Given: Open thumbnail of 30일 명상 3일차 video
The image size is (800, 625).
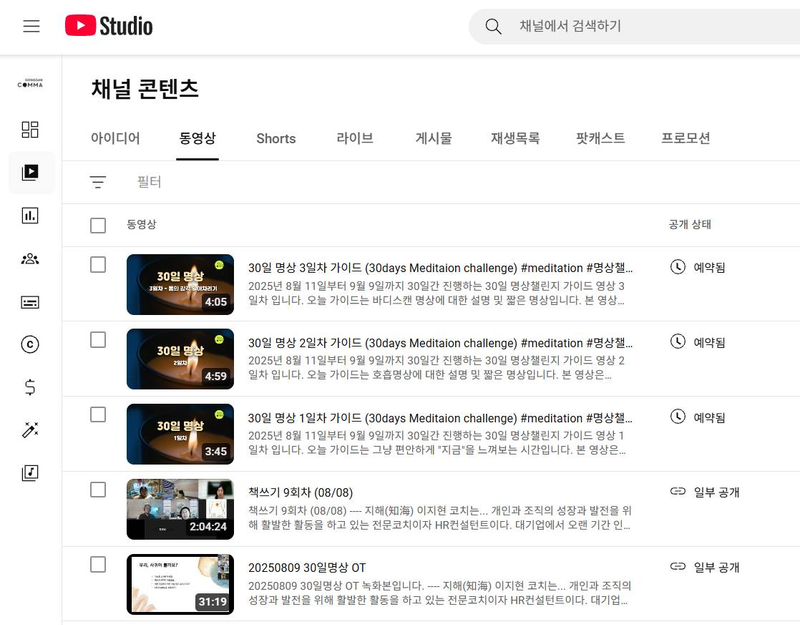Looking at the screenshot, I should [180, 285].
